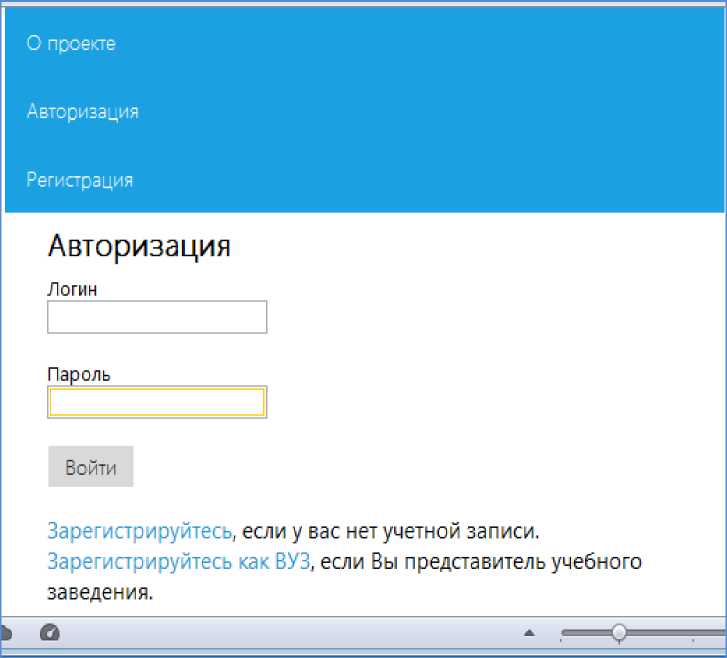Open the "О проекте" menu item

pyautogui.click(x=71, y=44)
